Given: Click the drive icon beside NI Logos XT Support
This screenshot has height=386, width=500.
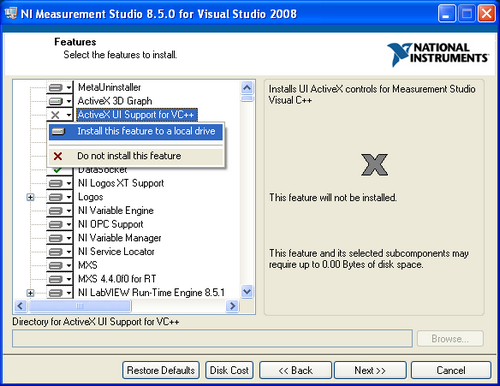Looking at the screenshot, I should [x=55, y=183].
